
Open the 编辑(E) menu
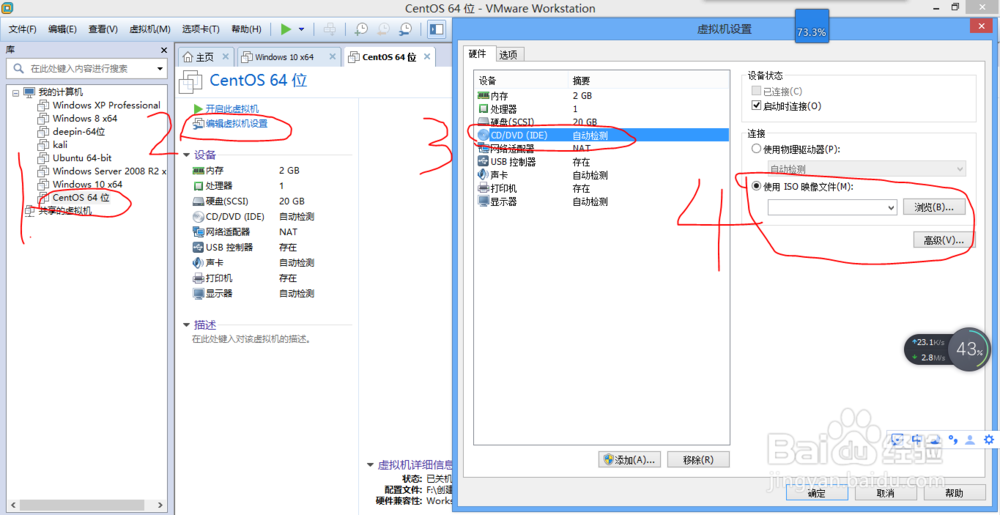pyautogui.click(x=62, y=29)
